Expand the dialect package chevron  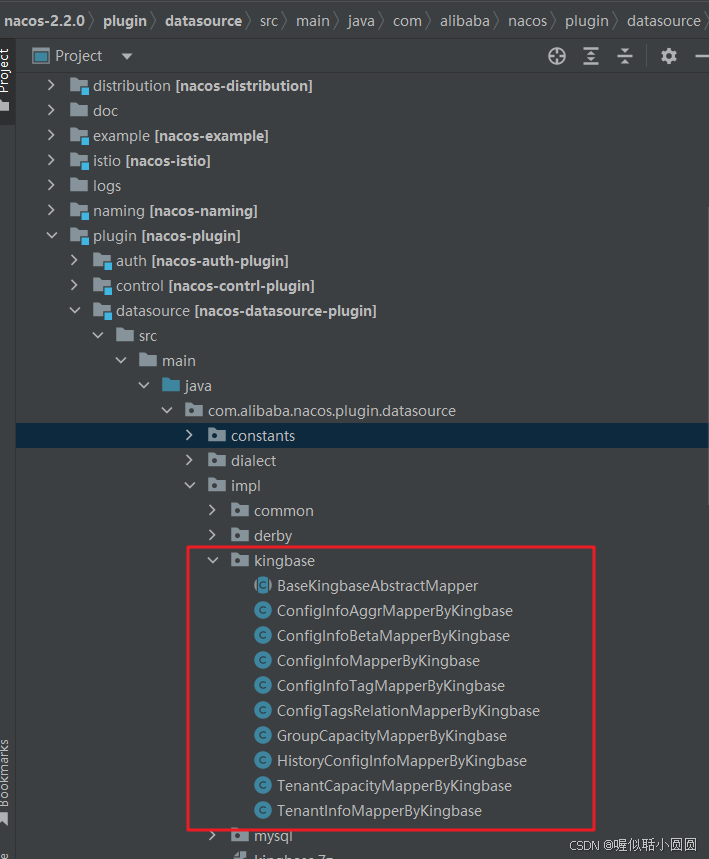pyautogui.click(x=189, y=460)
